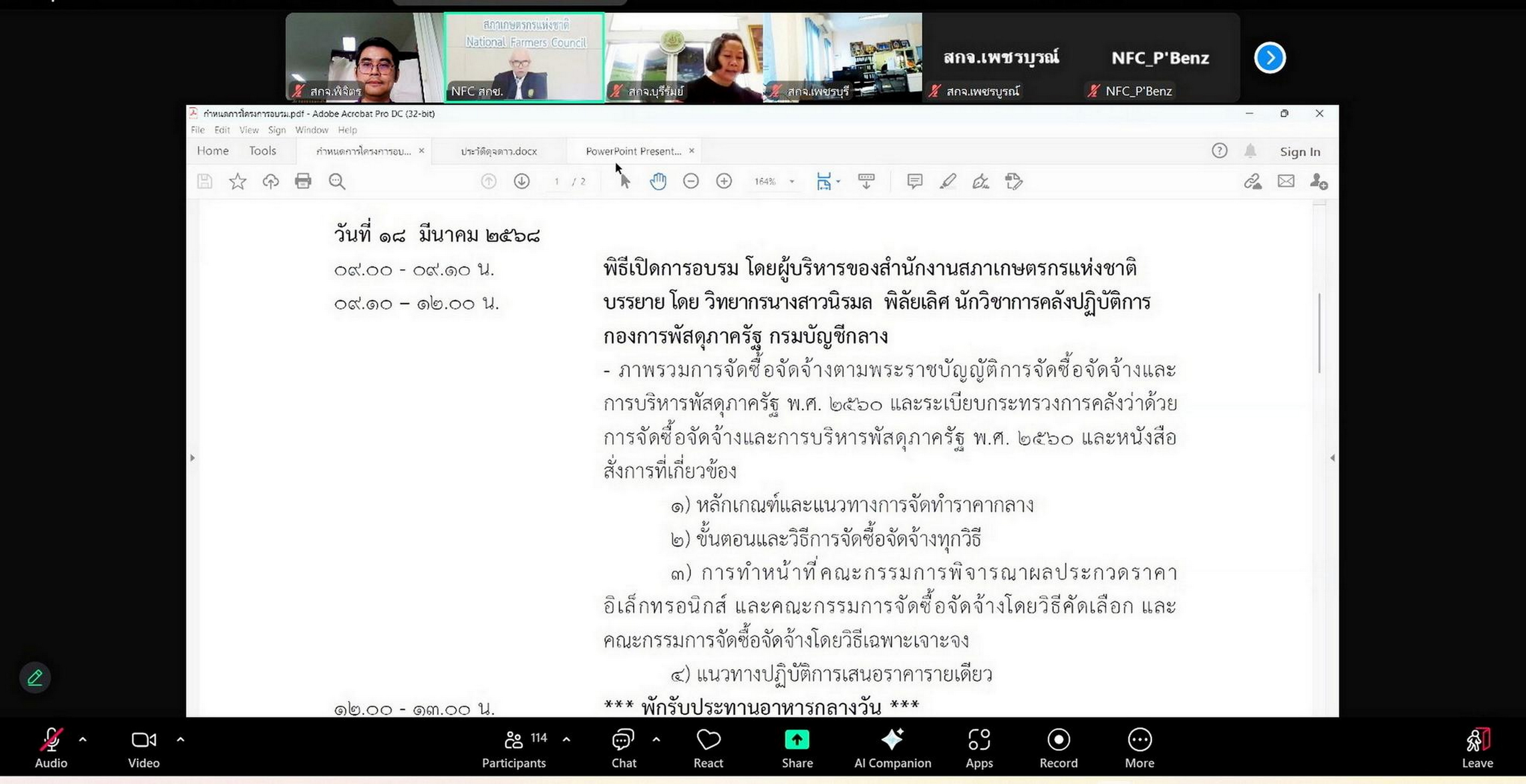Open the More options in Zoom
Viewport: 1526px width, 784px height.
tap(1140, 749)
